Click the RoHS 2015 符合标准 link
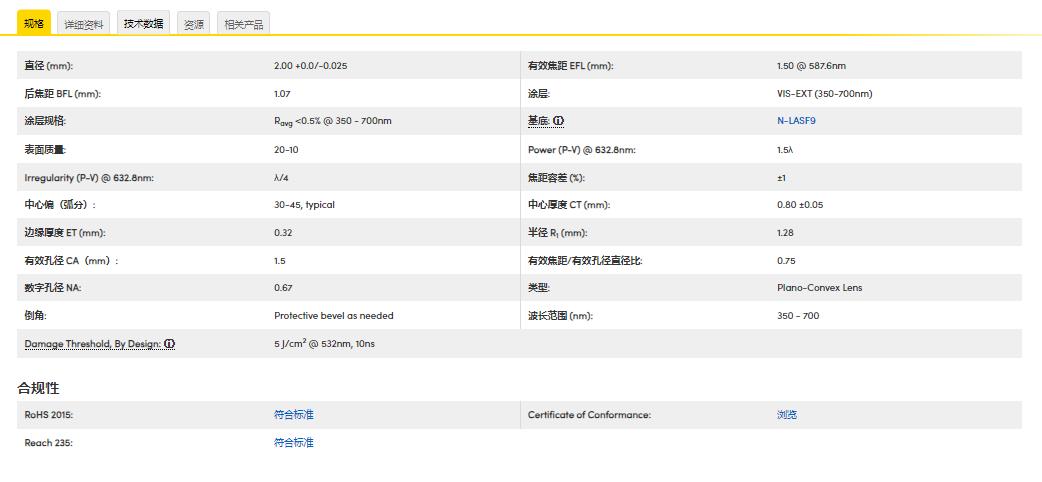Screen dimensions: 1042x482 point(293,414)
